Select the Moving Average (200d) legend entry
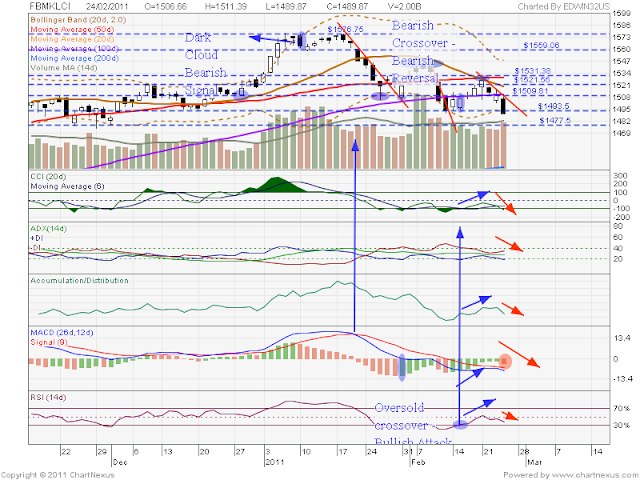This screenshot has height=480, width=640. pyautogui.click(x=74, y=58)
